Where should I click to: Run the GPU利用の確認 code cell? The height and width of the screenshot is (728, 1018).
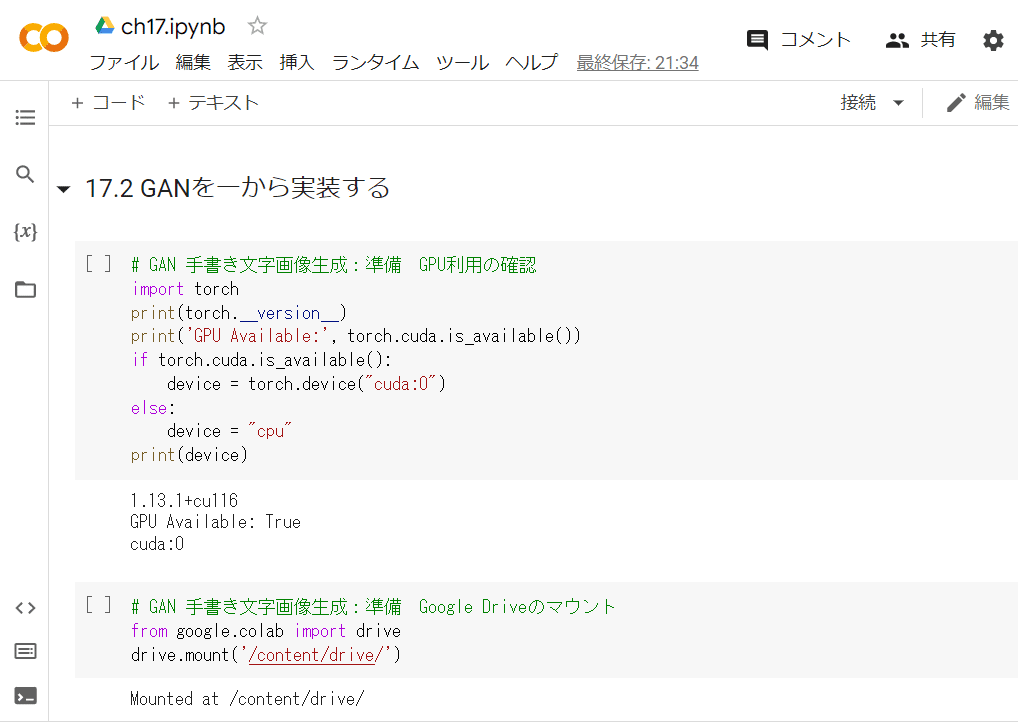98,264
